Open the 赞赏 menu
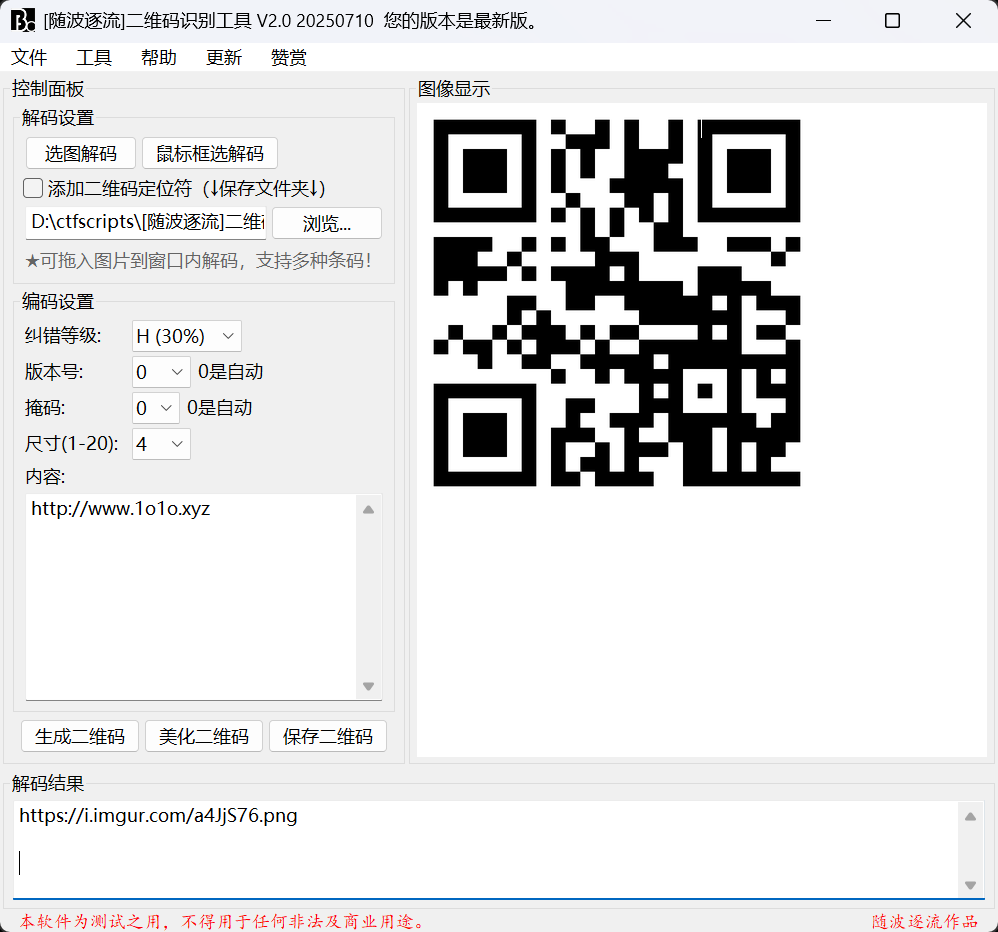The height and width of the screenshot is (932, 998). (289, 58)
